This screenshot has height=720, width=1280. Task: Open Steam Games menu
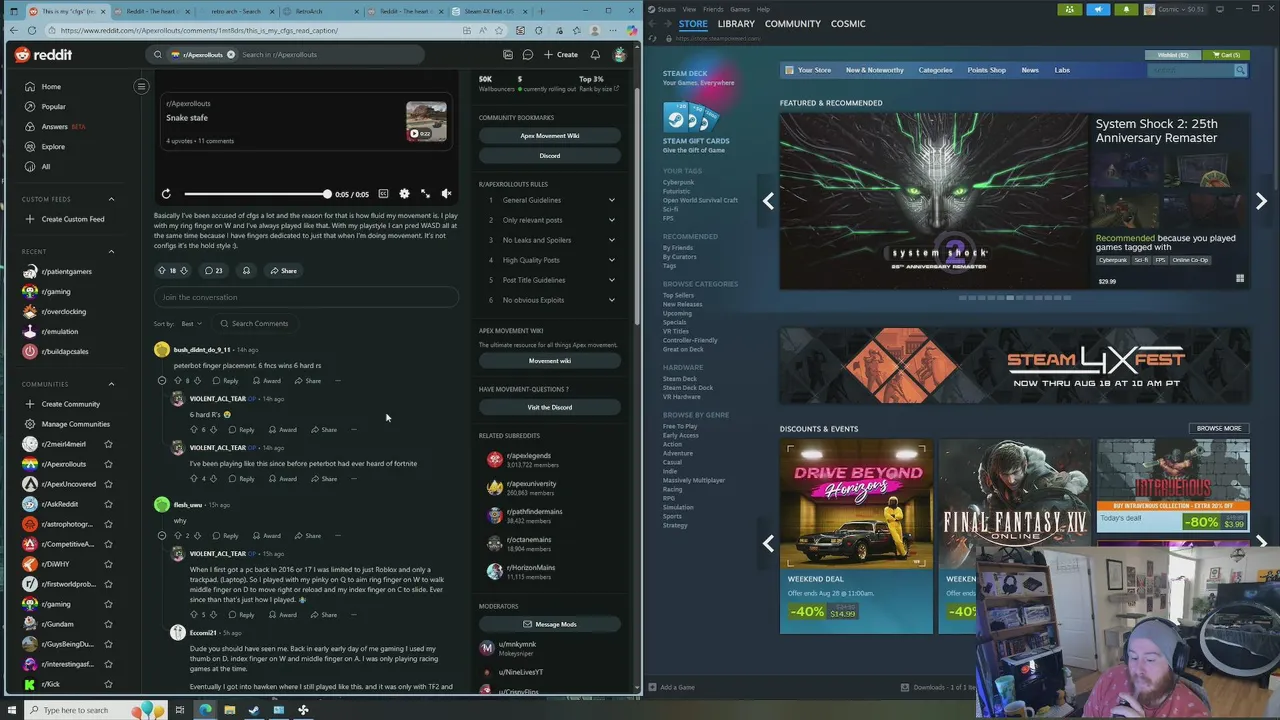click(740, 9)
